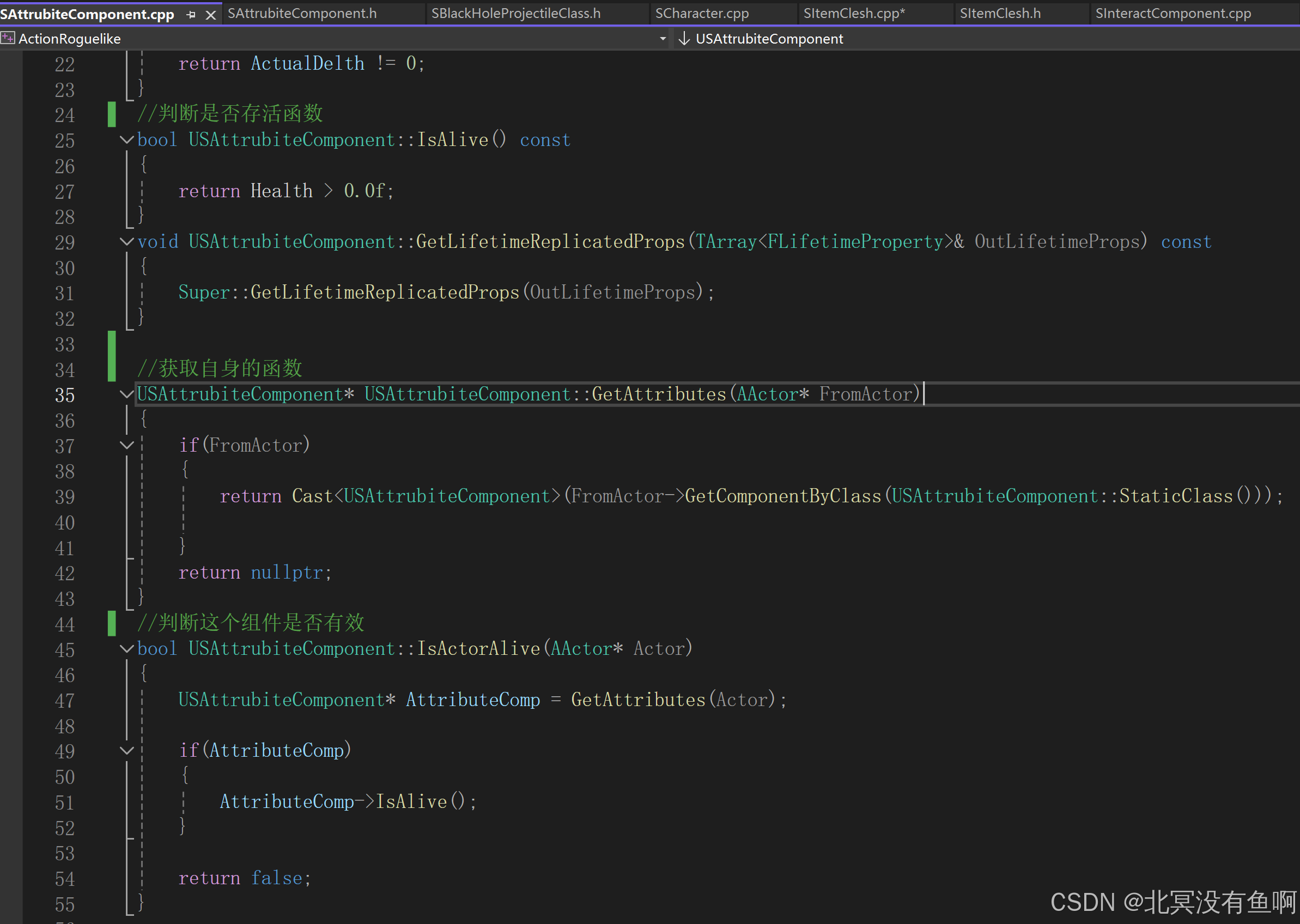
Task: Click the arrow icon beside USAttrubiteComponent
Action: [x=684, y=39]
